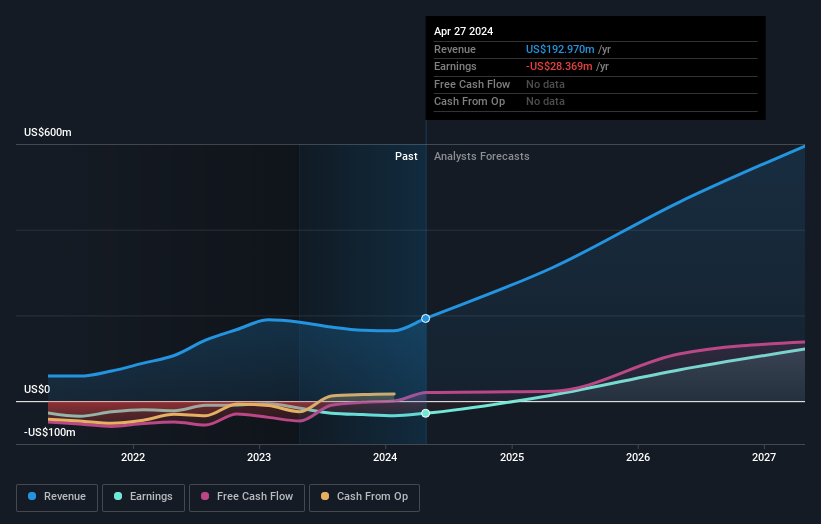Screen dimensions: 821x524
Task: Click the 2026 x-axis label
Action: point(638,457)
